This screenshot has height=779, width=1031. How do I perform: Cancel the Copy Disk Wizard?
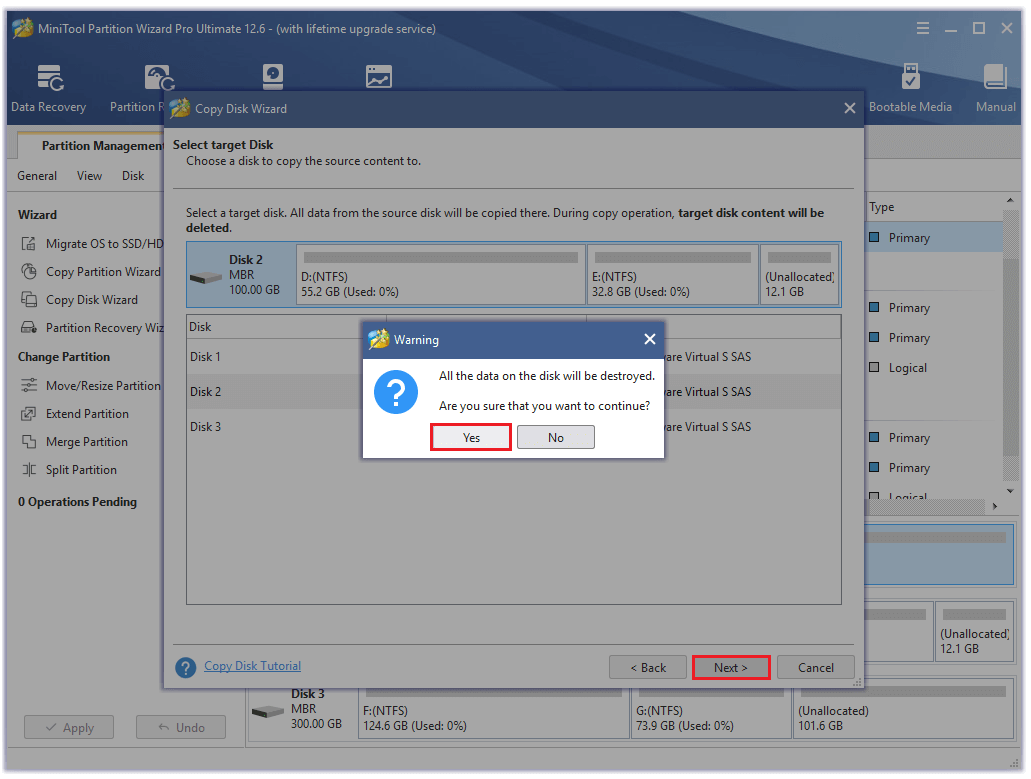[815, 667]
